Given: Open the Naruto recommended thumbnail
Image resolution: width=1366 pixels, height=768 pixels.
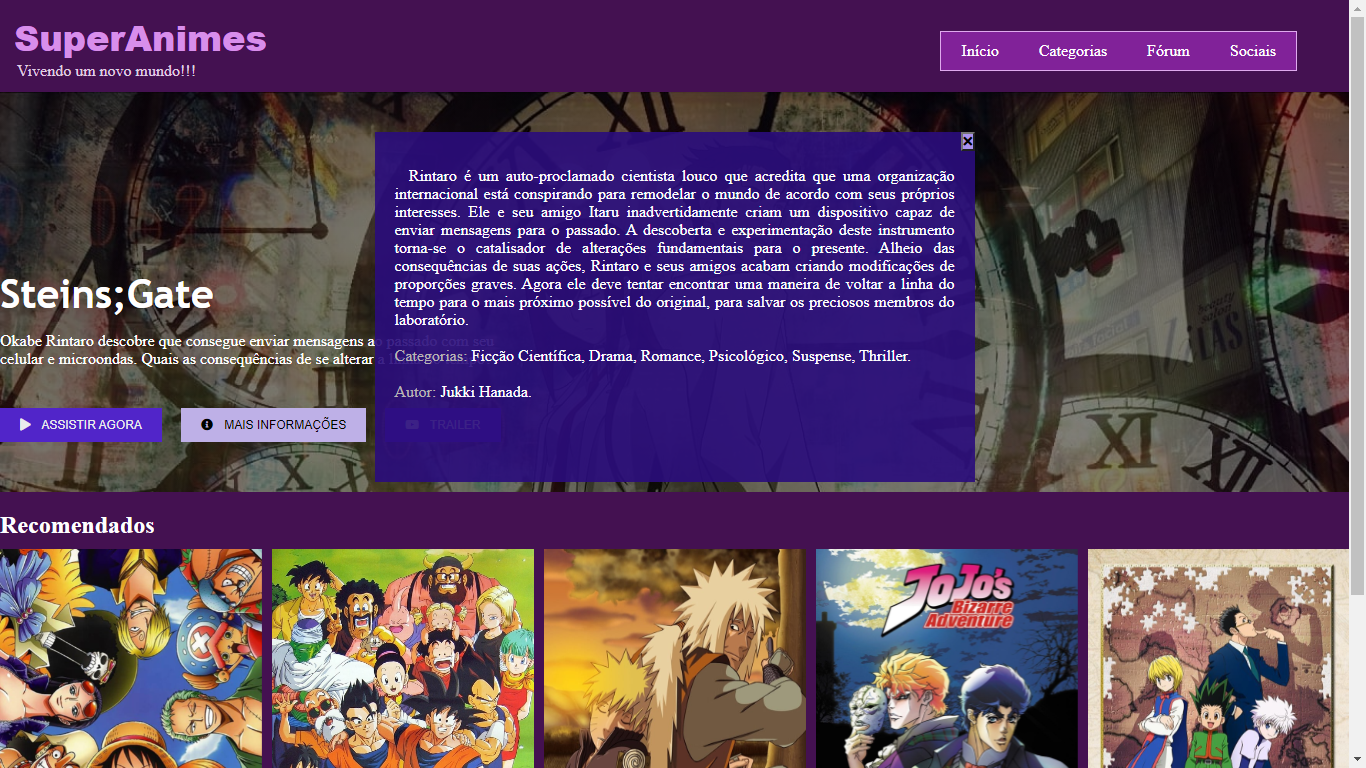Looking at the screenshot, I should (674, 660).
